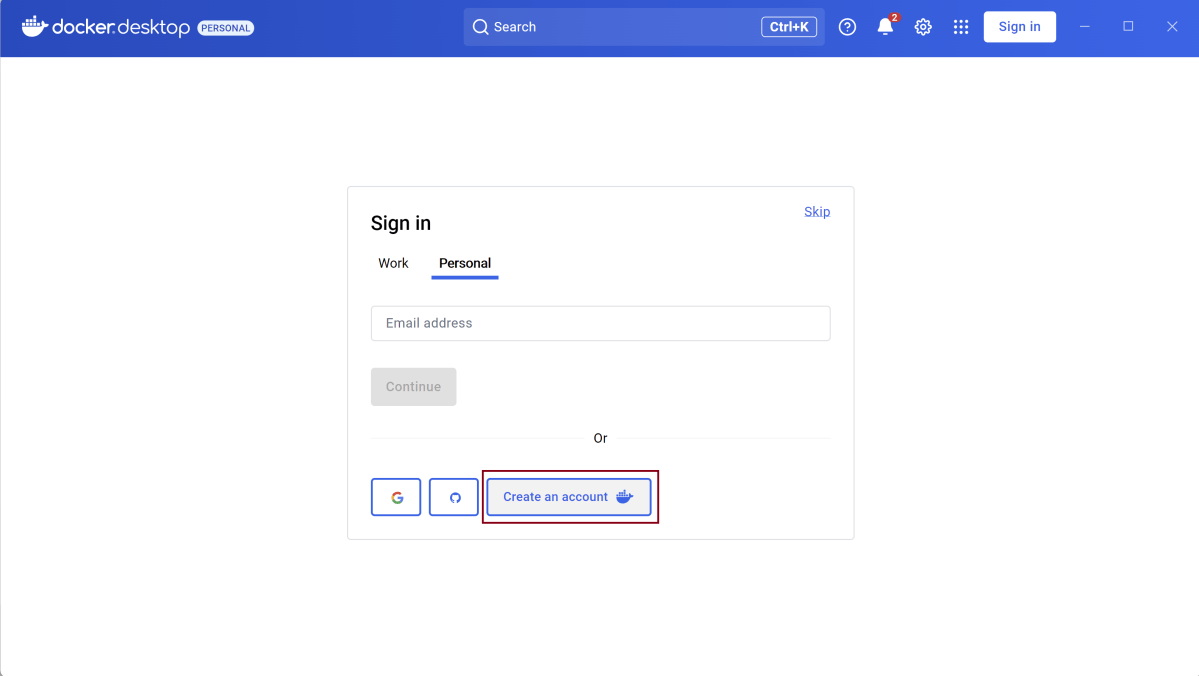Maximize the Docker Desktop window

[x=1128, y=27]
